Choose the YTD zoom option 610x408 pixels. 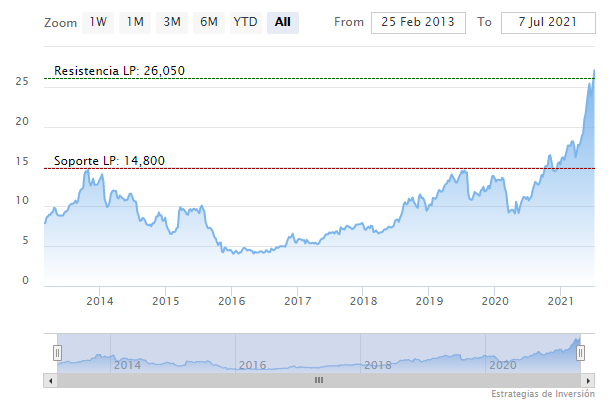tap(244, 21)
